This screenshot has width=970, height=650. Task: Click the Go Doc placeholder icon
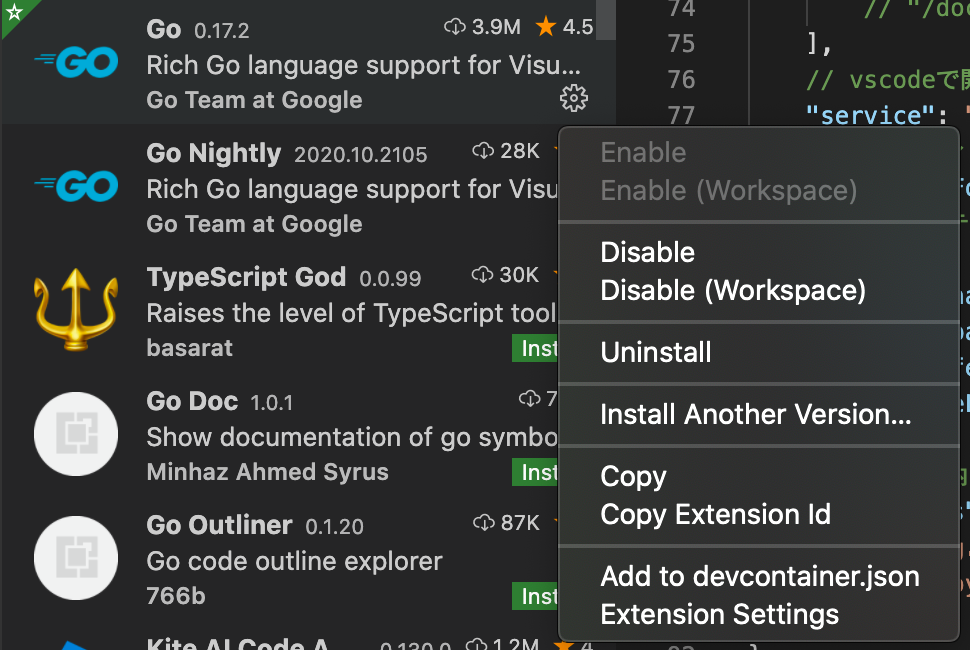pos(75,434)
